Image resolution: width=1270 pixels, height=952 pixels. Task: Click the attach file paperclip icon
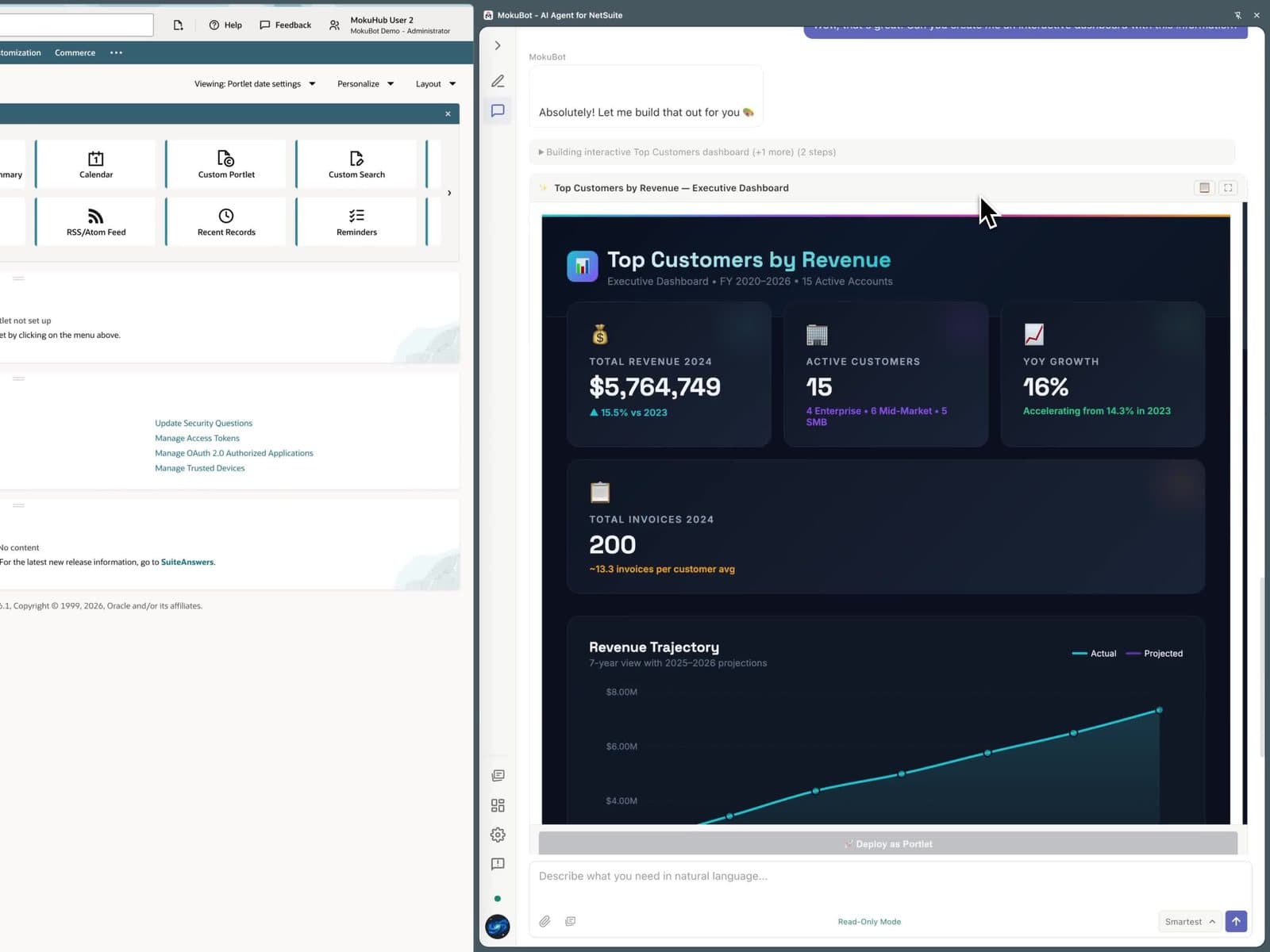click(x=545, y=921)
